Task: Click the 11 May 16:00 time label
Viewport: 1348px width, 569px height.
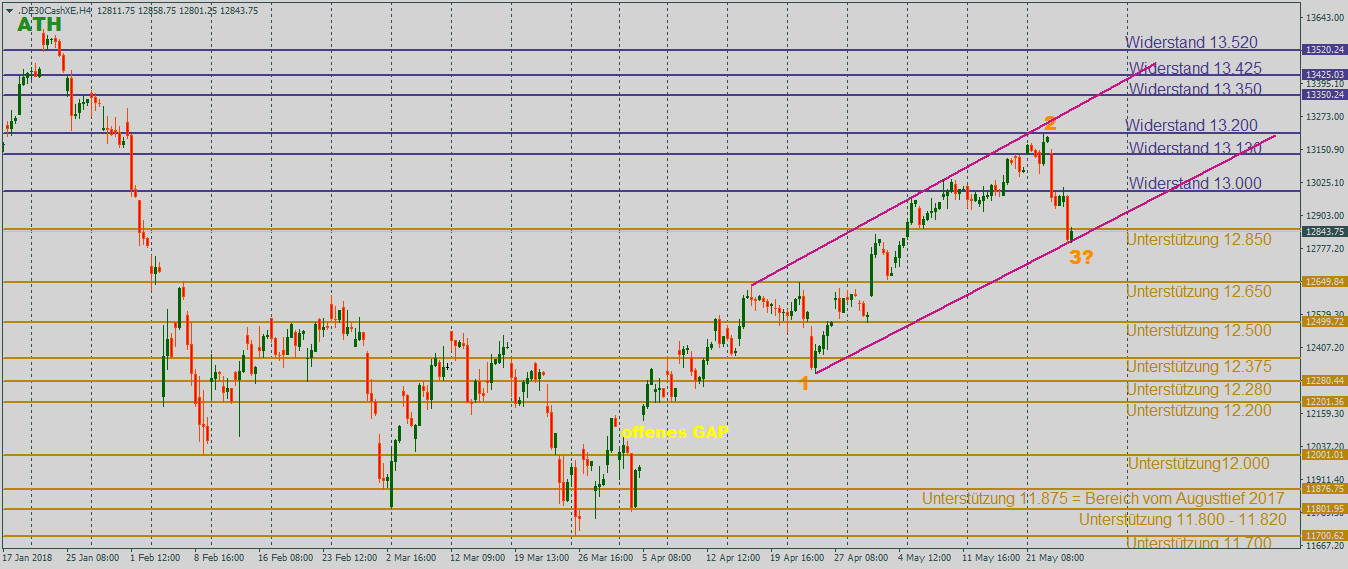Action: click(x=992, y=558)
